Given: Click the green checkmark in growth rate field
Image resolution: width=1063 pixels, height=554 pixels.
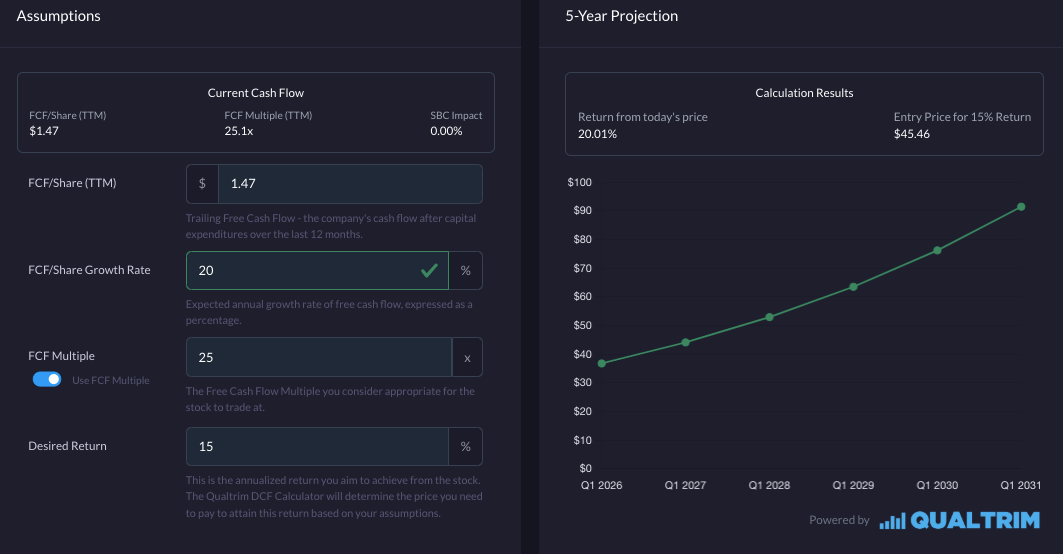Looking at the screenshot, I should coord(429,270).
